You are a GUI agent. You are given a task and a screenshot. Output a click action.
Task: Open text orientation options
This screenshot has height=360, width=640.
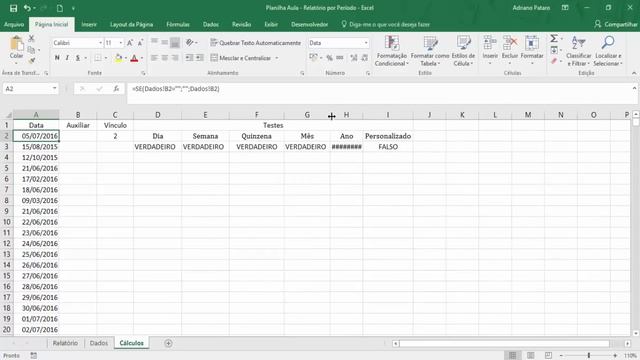coord(191,42)
